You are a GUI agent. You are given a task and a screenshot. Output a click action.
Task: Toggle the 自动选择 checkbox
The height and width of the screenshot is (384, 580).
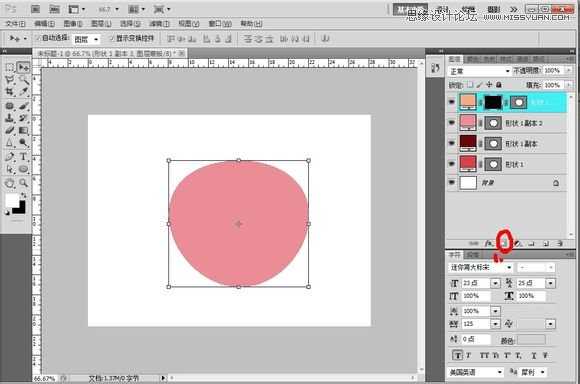click(37, 38)
